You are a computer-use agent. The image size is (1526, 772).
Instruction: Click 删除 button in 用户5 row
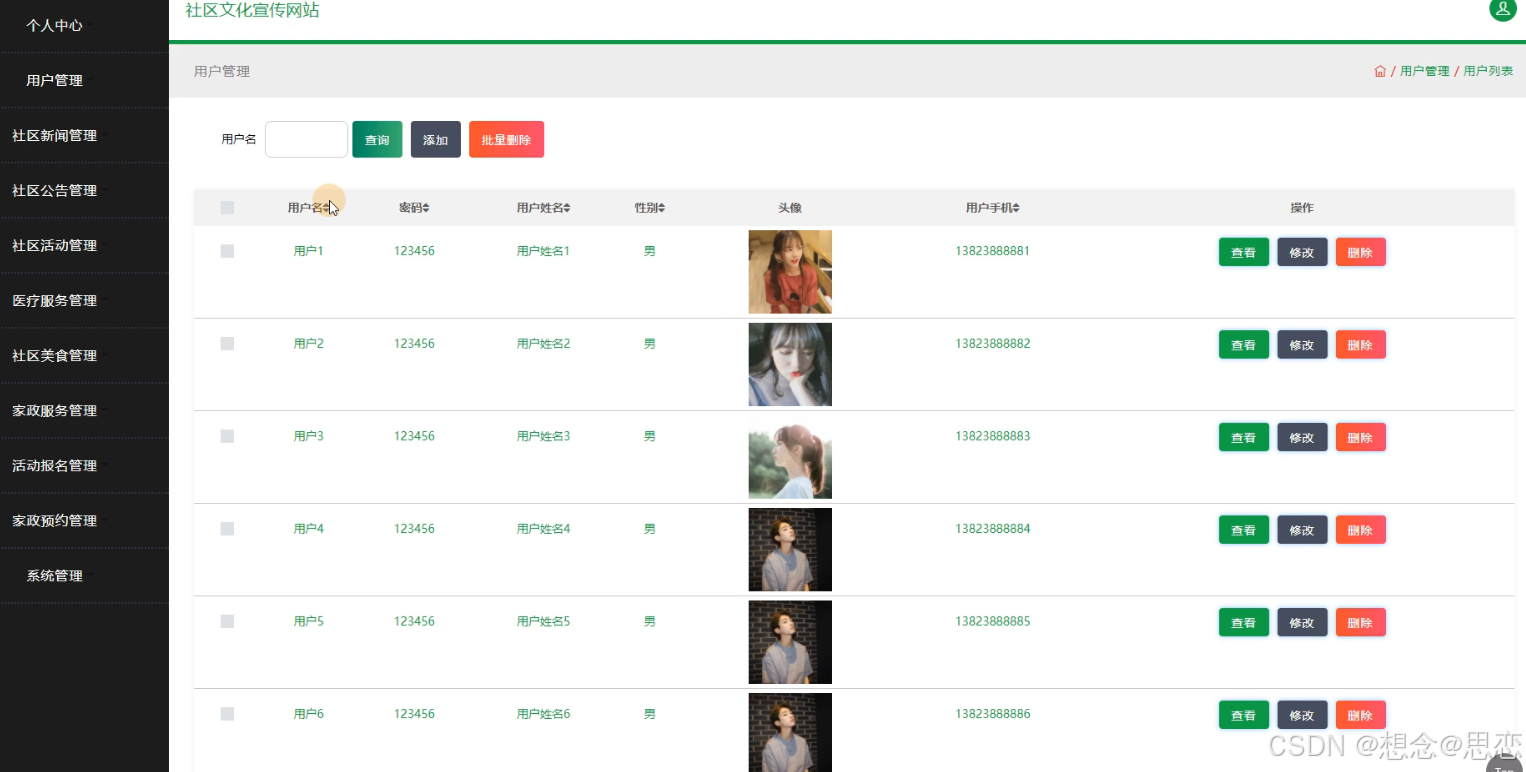[1360, 622]
